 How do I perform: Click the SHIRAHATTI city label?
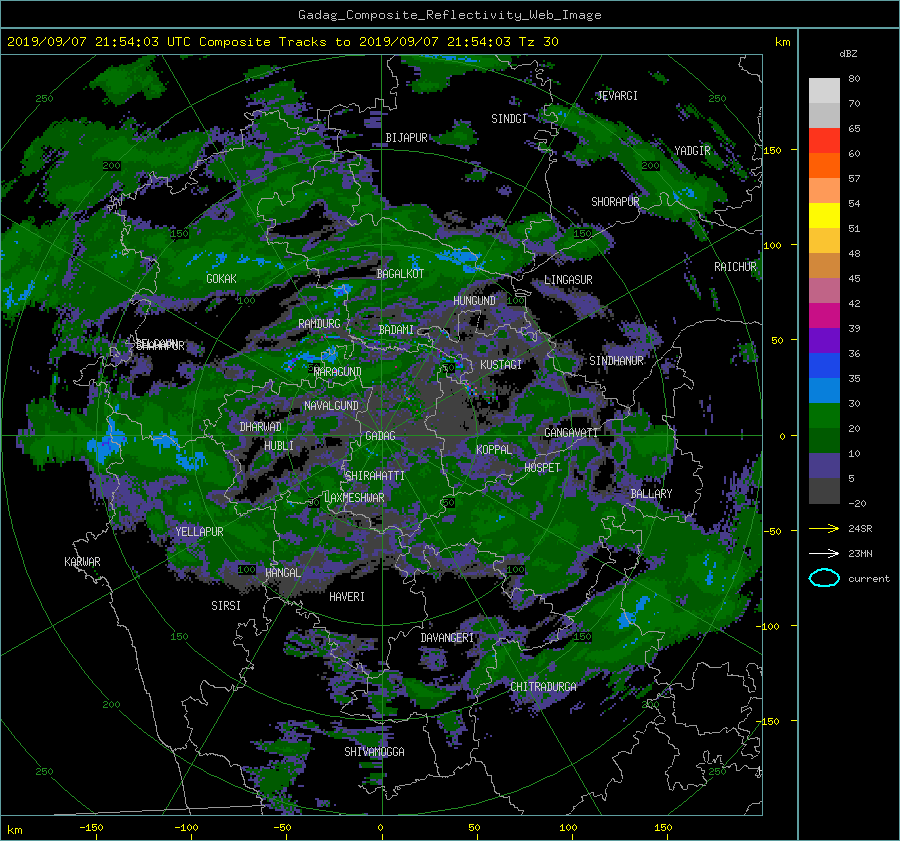coord(374,476)
